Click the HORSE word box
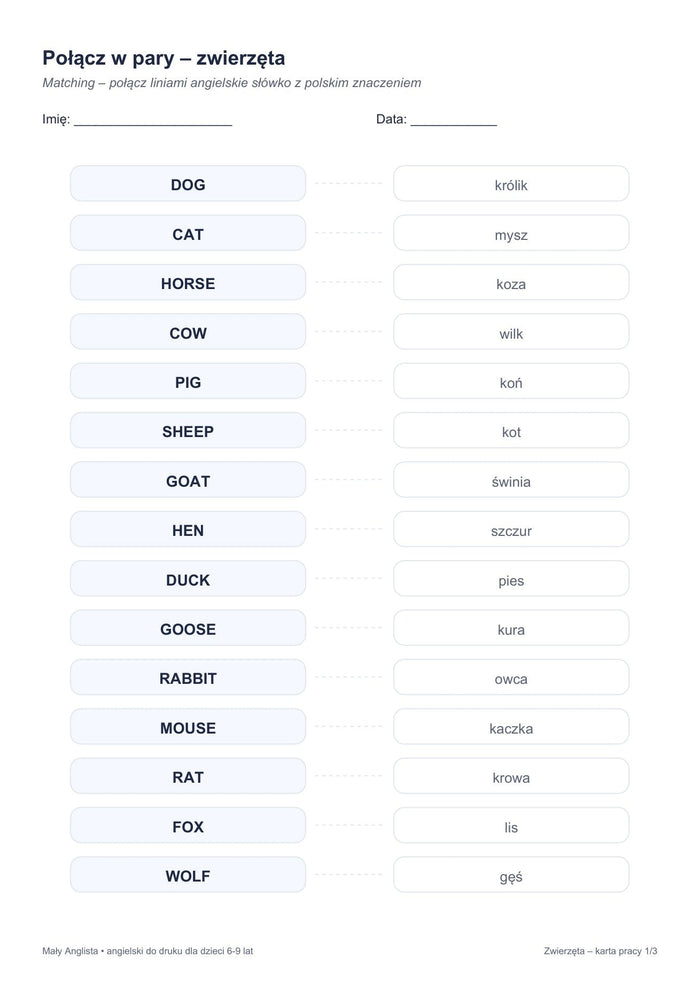 coord(188,282)
